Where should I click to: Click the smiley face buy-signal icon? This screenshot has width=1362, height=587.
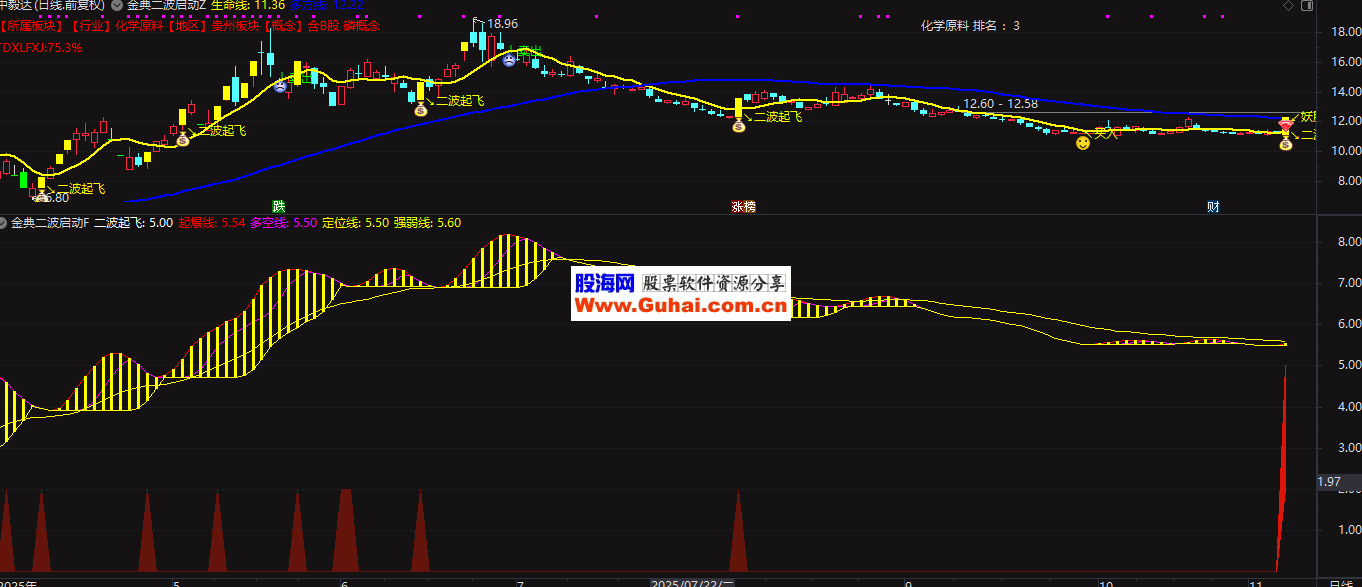tap(1082, 144)
